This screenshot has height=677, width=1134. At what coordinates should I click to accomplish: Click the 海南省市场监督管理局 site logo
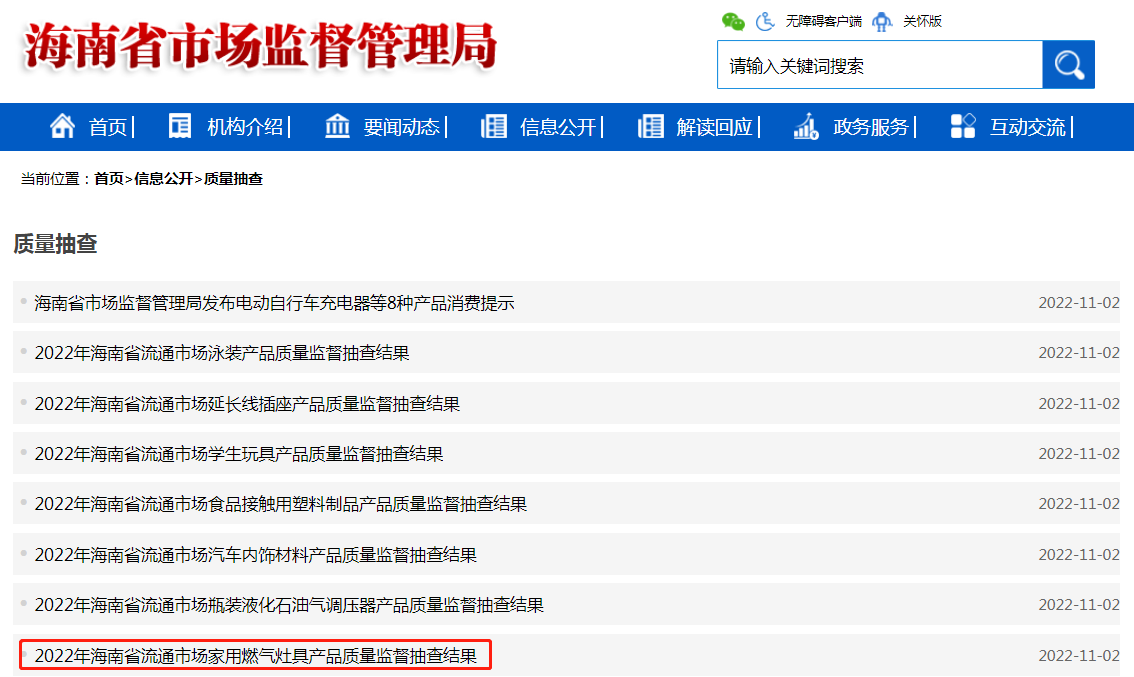tap(260, 46)
